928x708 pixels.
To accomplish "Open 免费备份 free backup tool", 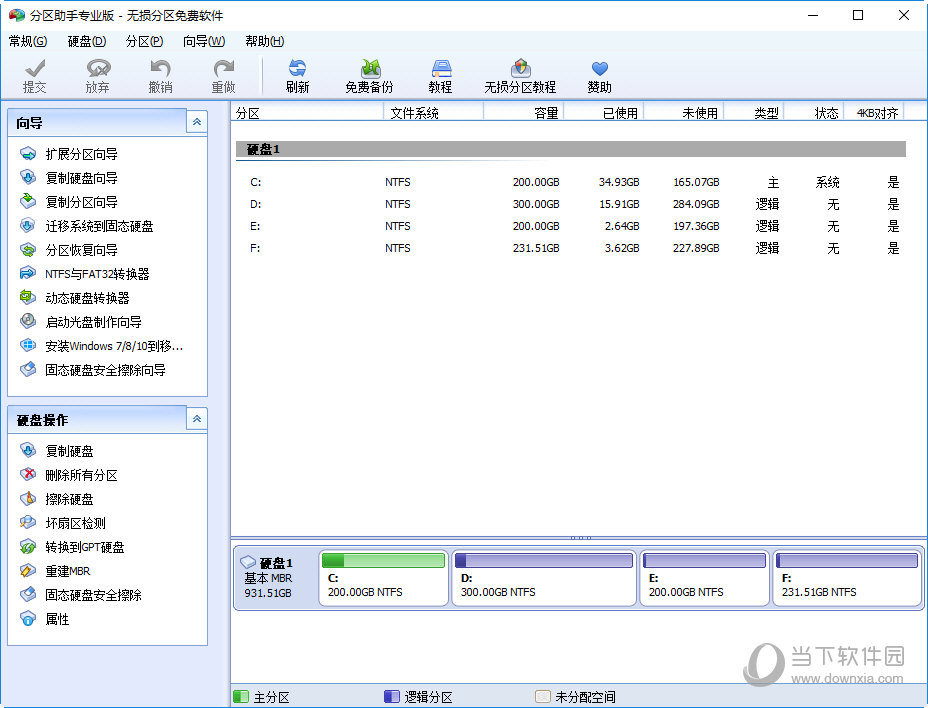I will (x=369, y=69).
